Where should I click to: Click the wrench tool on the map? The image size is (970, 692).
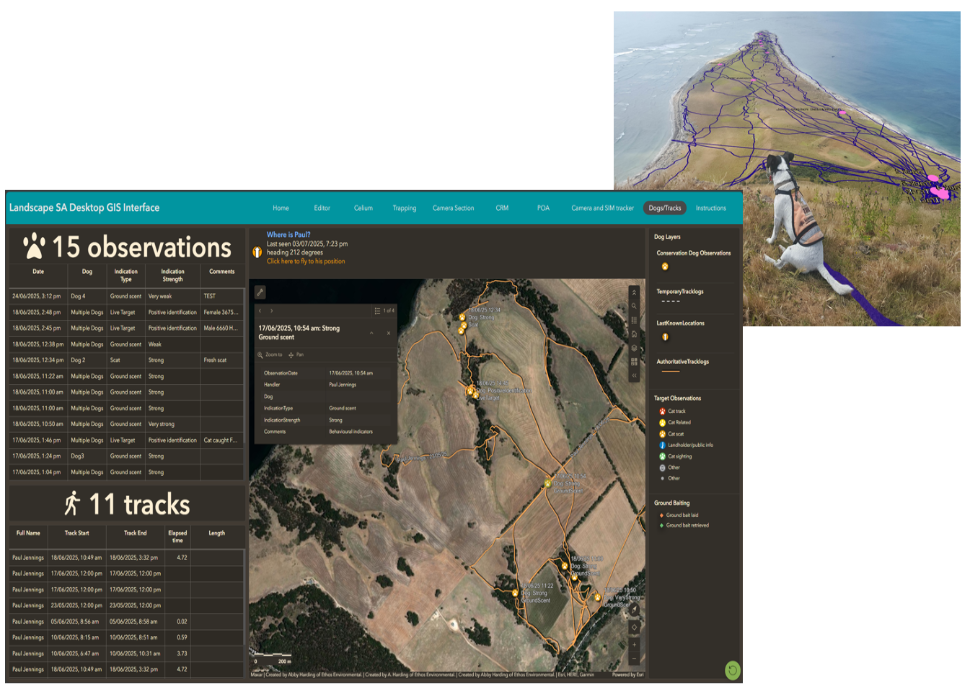point(260,292)
